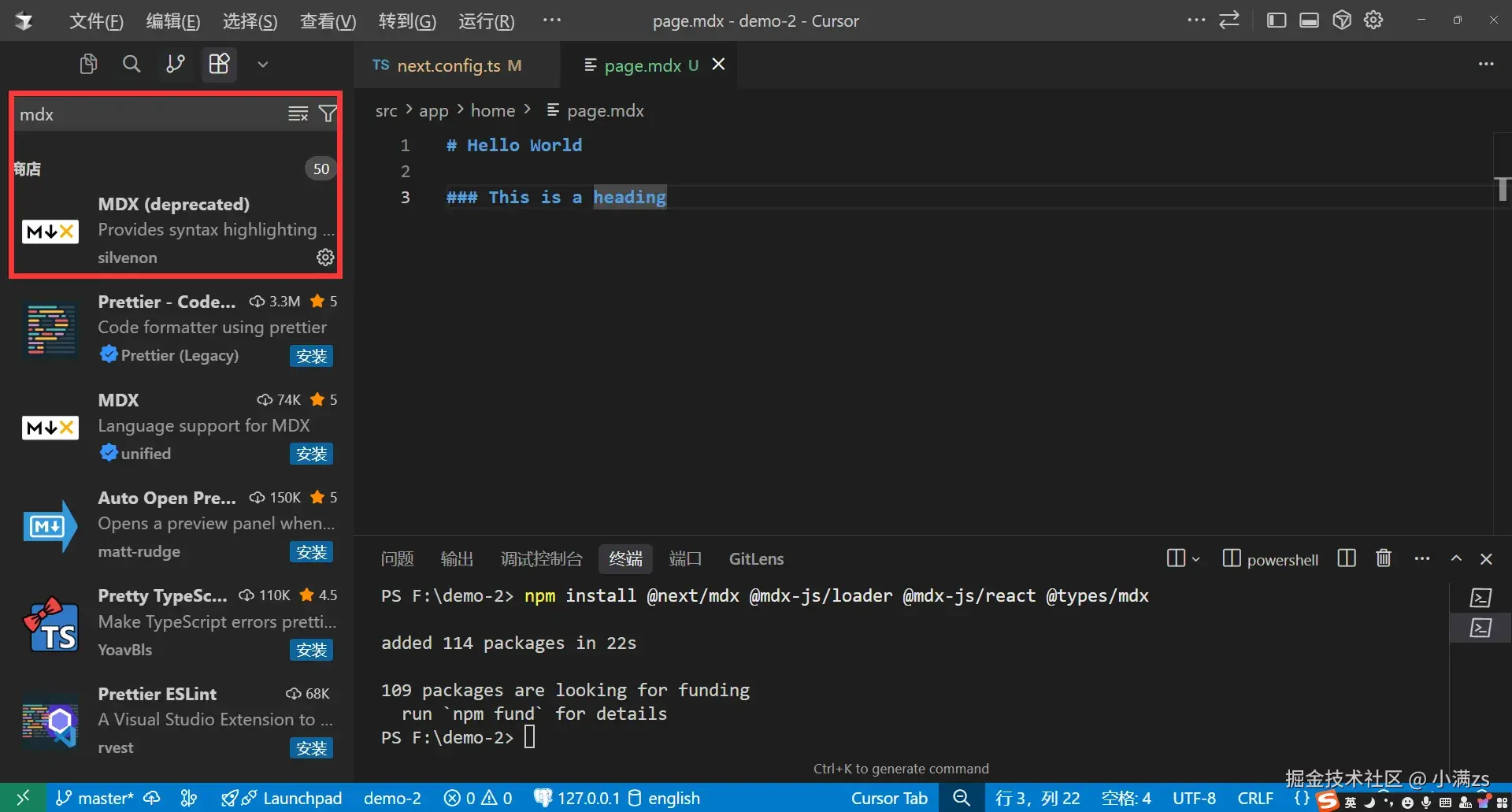Switch to the 调试控制台 panel tab

click(542, 559)
